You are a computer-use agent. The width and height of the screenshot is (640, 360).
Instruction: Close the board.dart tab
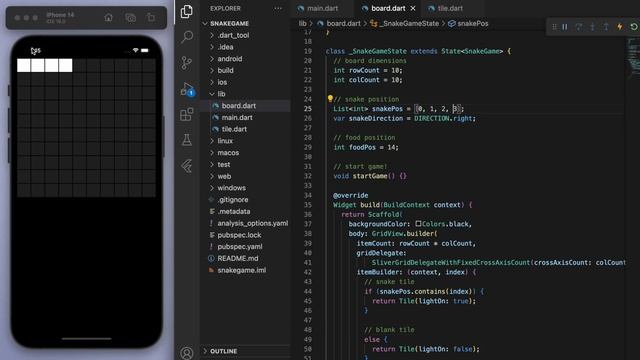(413, 8)
